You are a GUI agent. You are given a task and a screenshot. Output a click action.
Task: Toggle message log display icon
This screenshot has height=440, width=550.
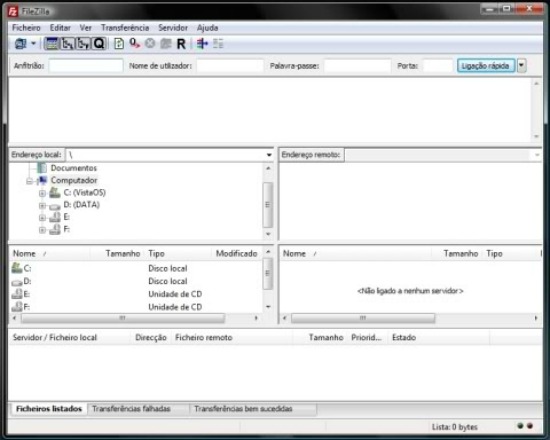(52, 44)
